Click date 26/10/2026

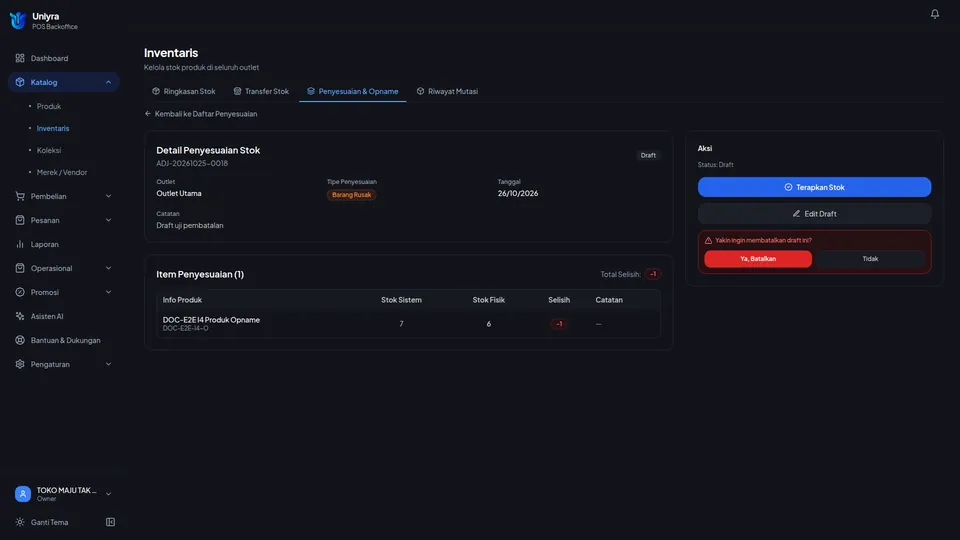click(x=517, y=193)
